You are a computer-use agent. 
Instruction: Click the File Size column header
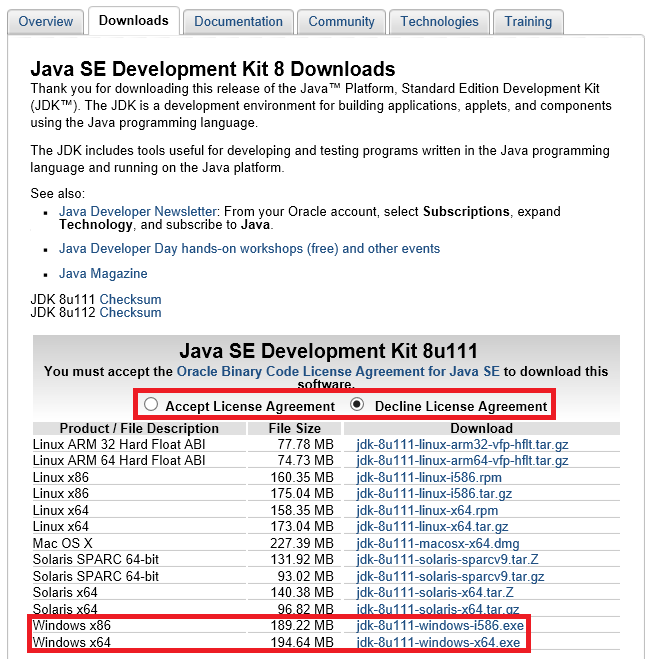pos(295,428)
